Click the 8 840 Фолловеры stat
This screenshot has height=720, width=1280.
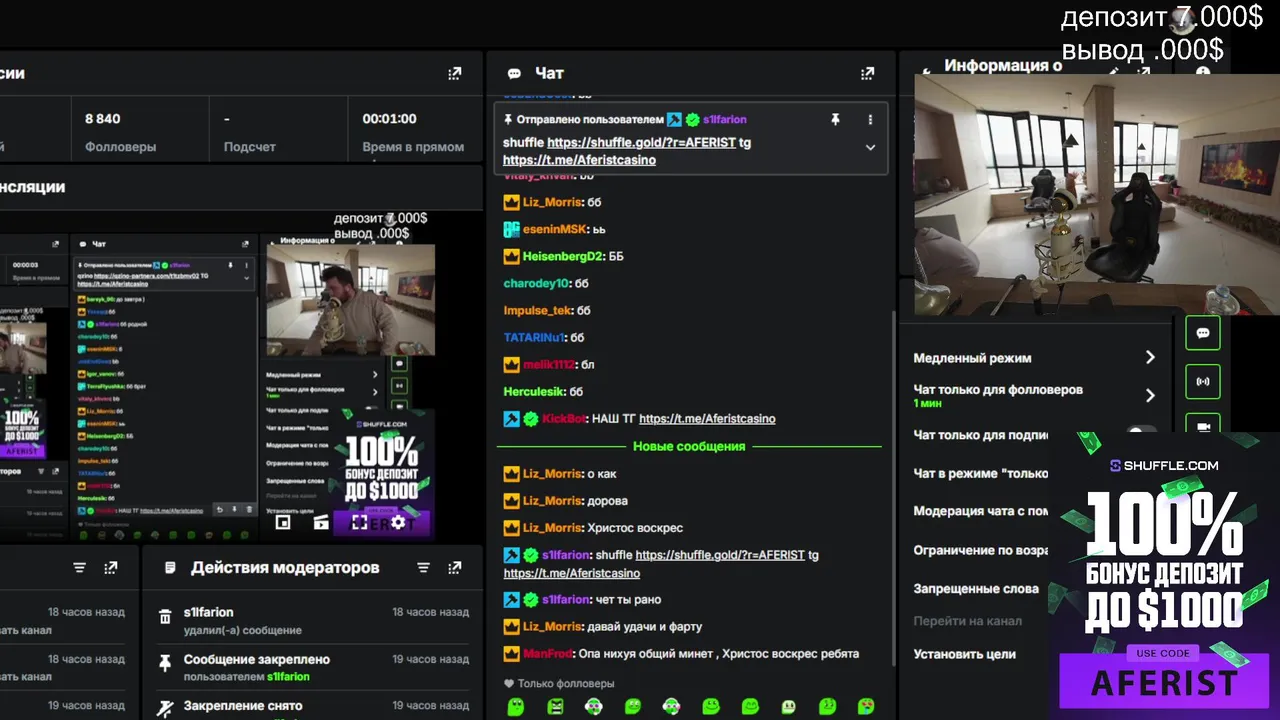point(120,132)
